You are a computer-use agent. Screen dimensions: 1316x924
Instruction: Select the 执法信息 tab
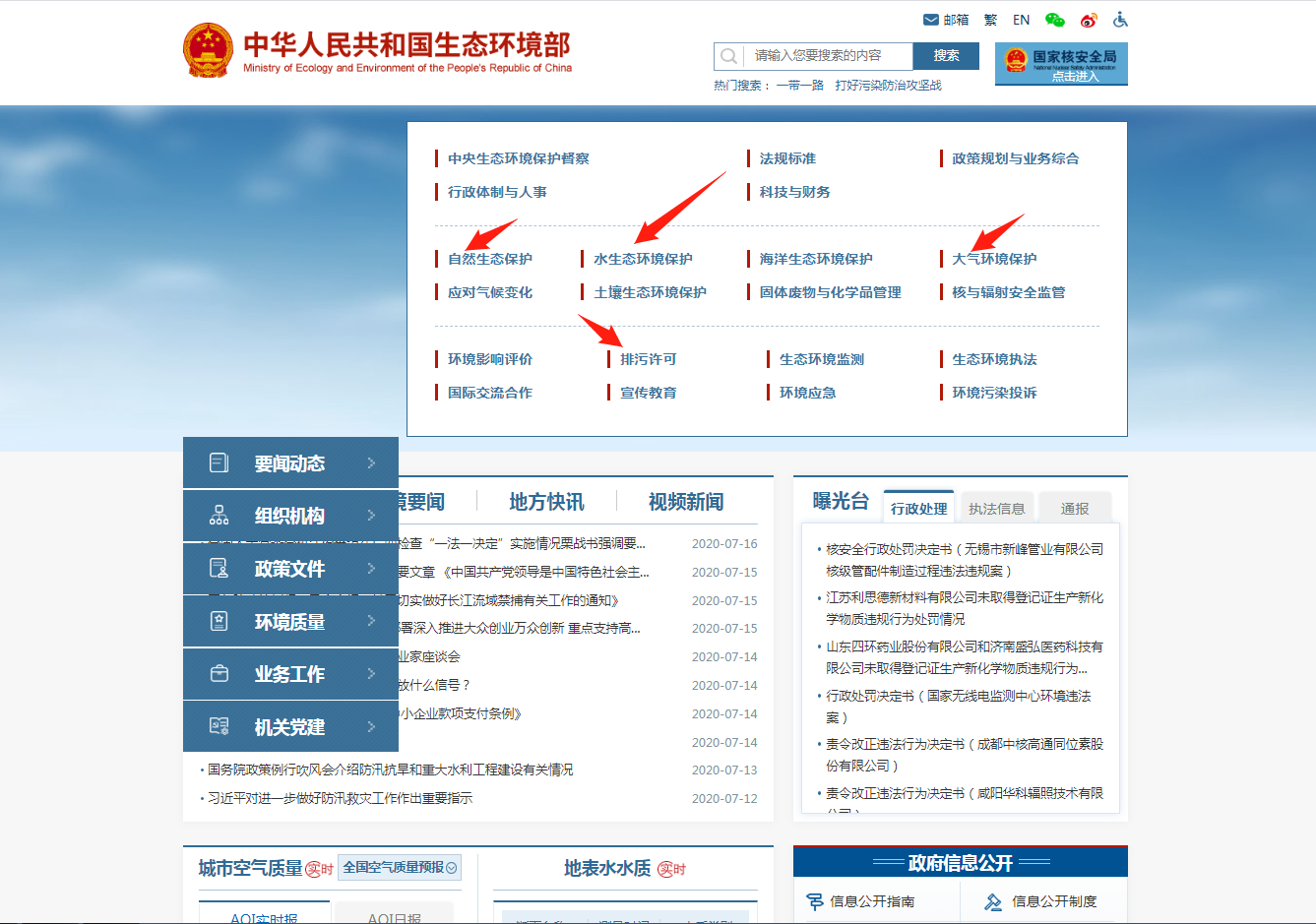996,508
